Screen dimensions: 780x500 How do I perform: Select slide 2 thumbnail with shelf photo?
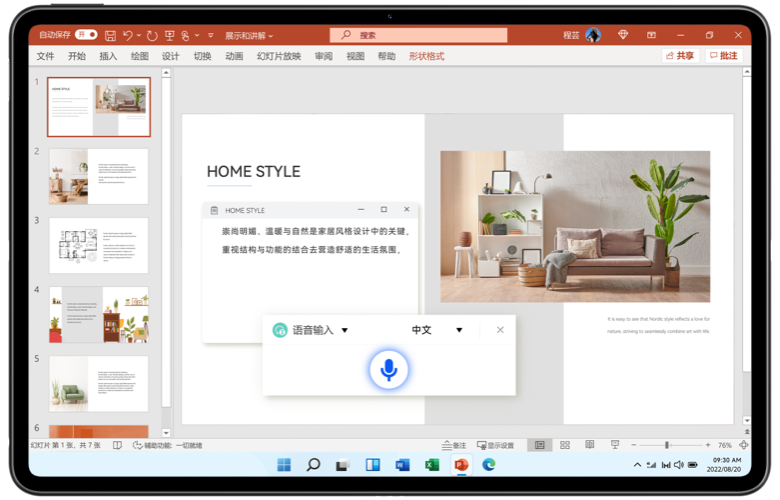click(98, 176)
